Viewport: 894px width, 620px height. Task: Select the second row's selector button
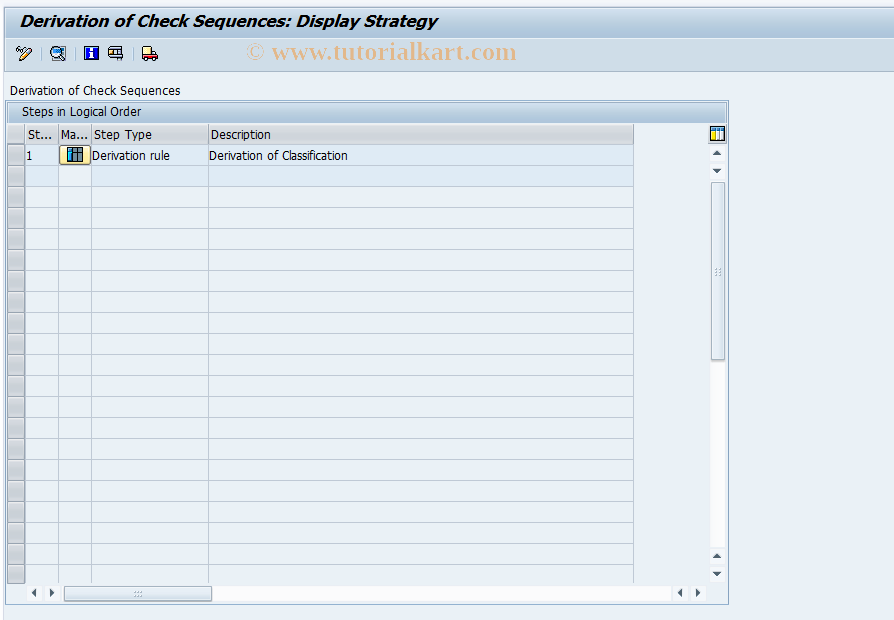coord(16,176)
